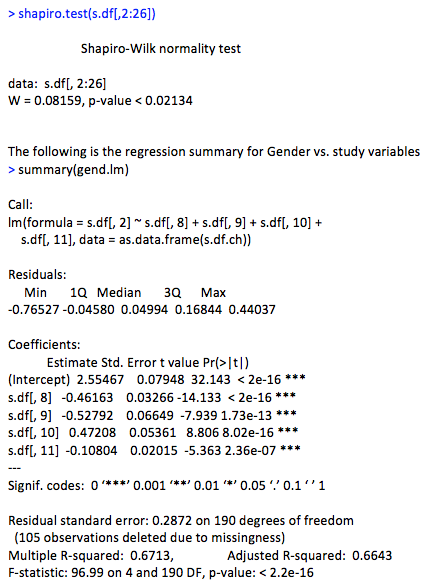
Task: Click the s.df[, 10] coefficient row
Action: click(x=153, y=432)
